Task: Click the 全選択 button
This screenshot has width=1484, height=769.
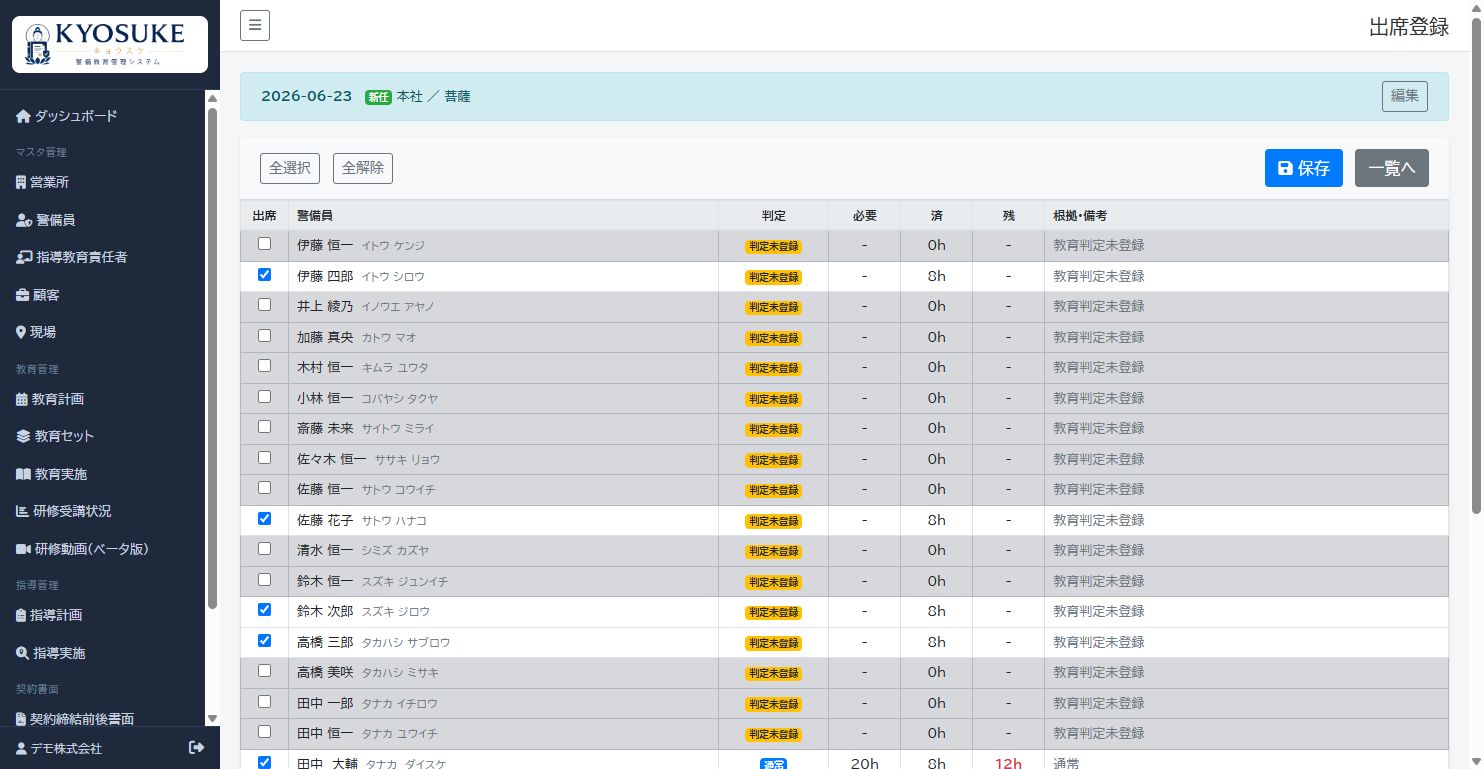Action: [x=290, y=168]
